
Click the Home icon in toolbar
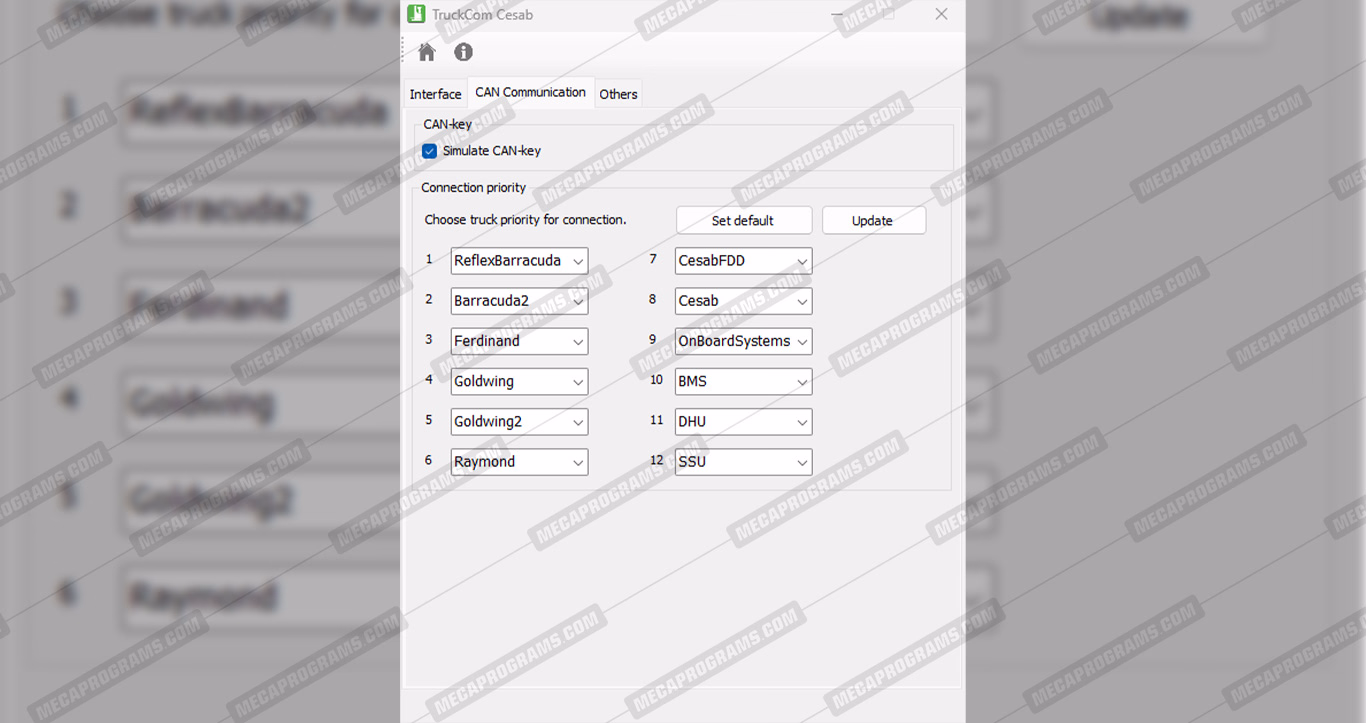pyautogui.click(x=427, y=53)
